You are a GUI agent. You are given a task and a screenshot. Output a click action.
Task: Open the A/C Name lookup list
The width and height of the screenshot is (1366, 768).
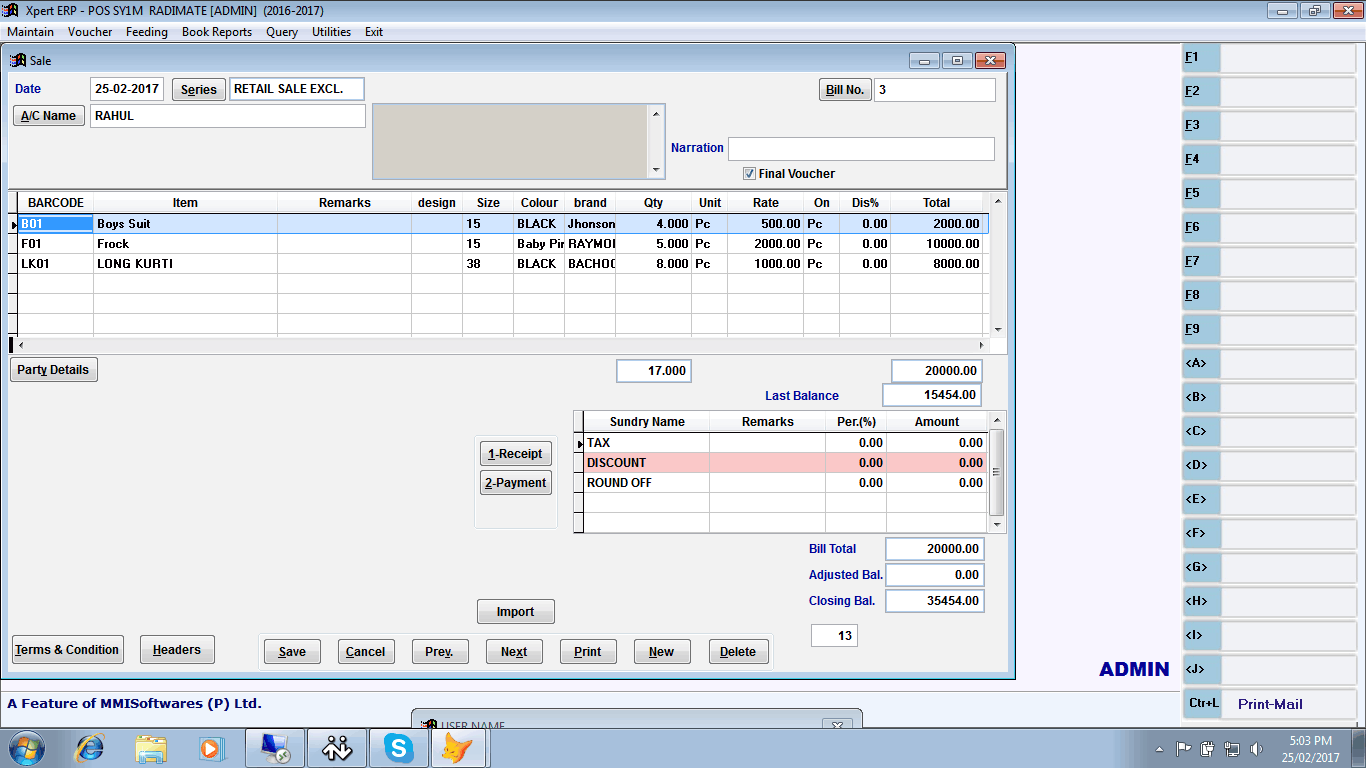49,116
